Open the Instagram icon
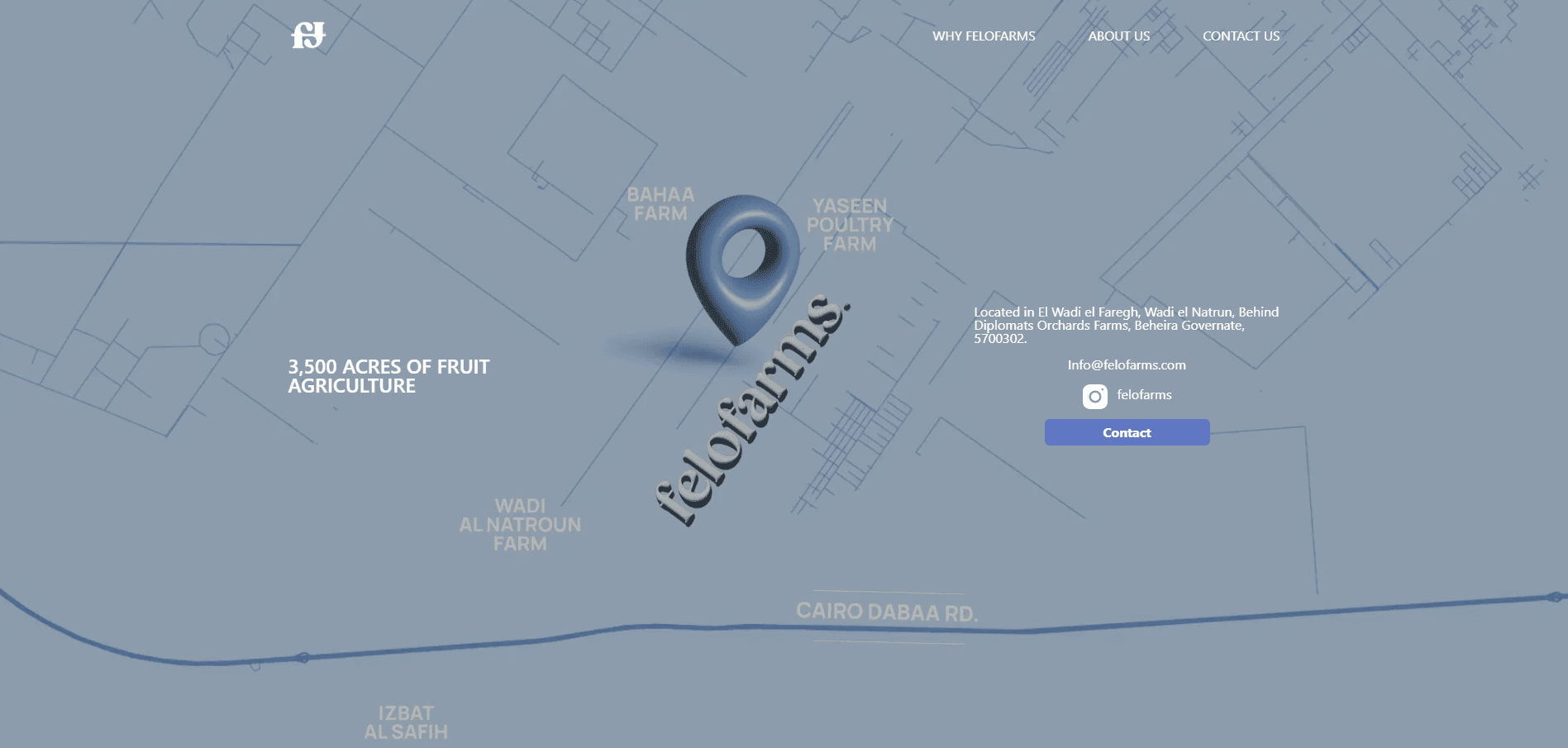1568x748 pixels. tap(1095, 396)
